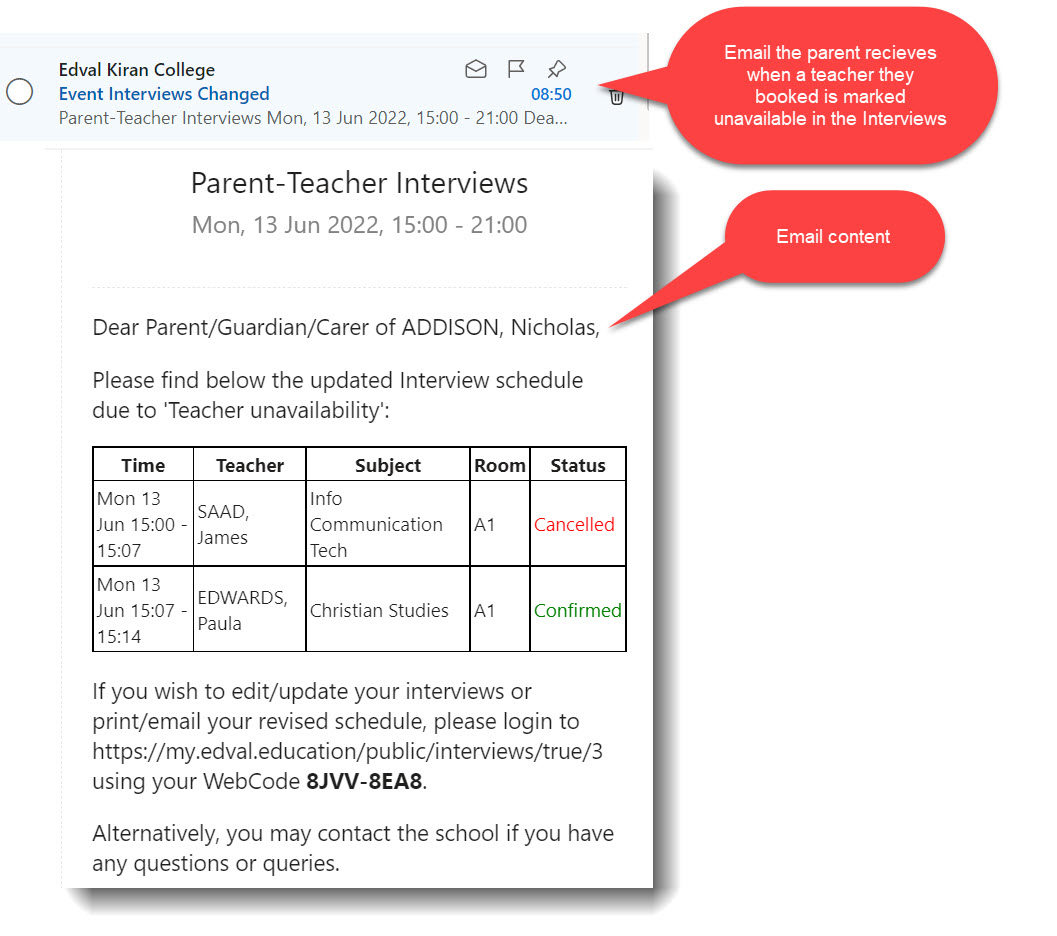
Task: Click the Mon 13 Jun 15:07 - 15:14 time cell
Action: [143, 610]
